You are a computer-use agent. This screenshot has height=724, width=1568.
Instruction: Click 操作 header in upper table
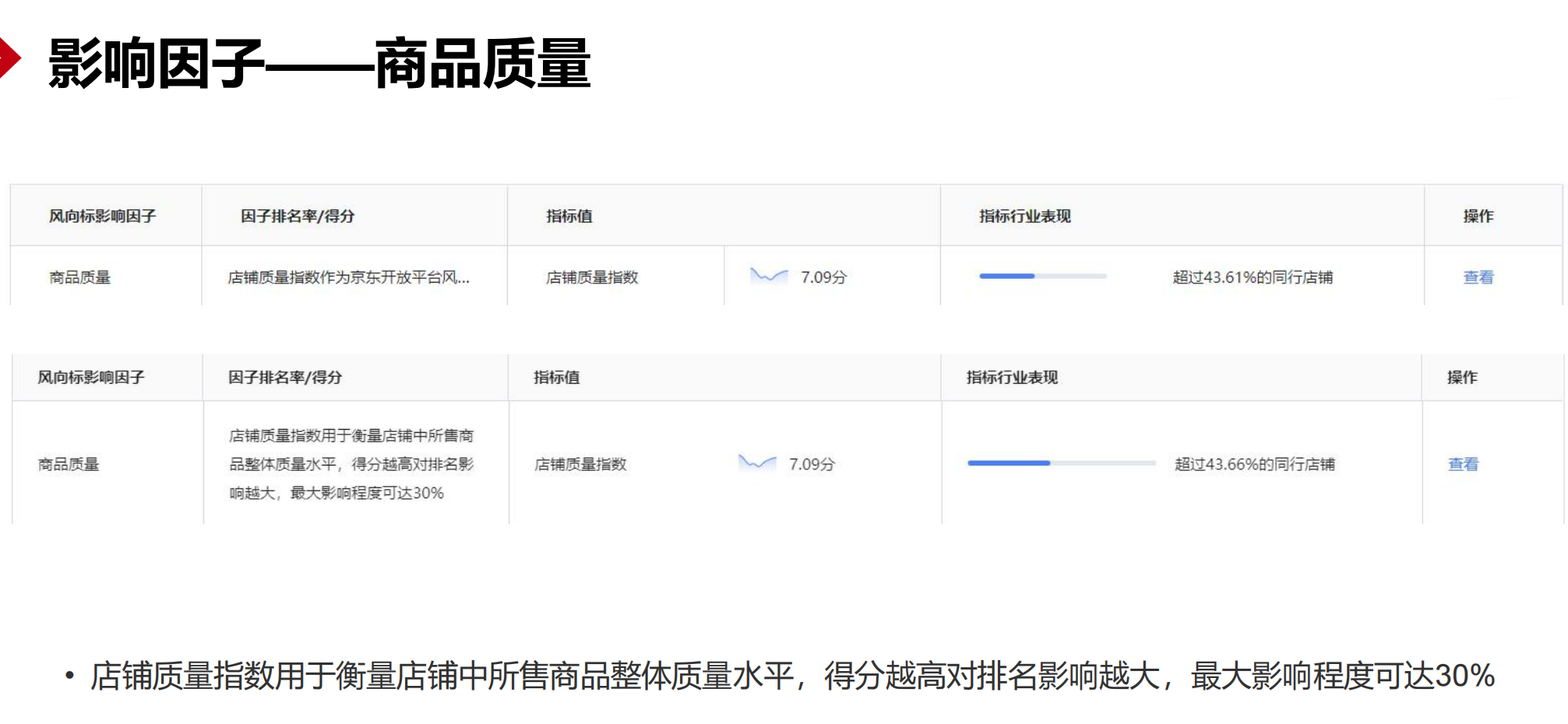tap(1478, 216)
